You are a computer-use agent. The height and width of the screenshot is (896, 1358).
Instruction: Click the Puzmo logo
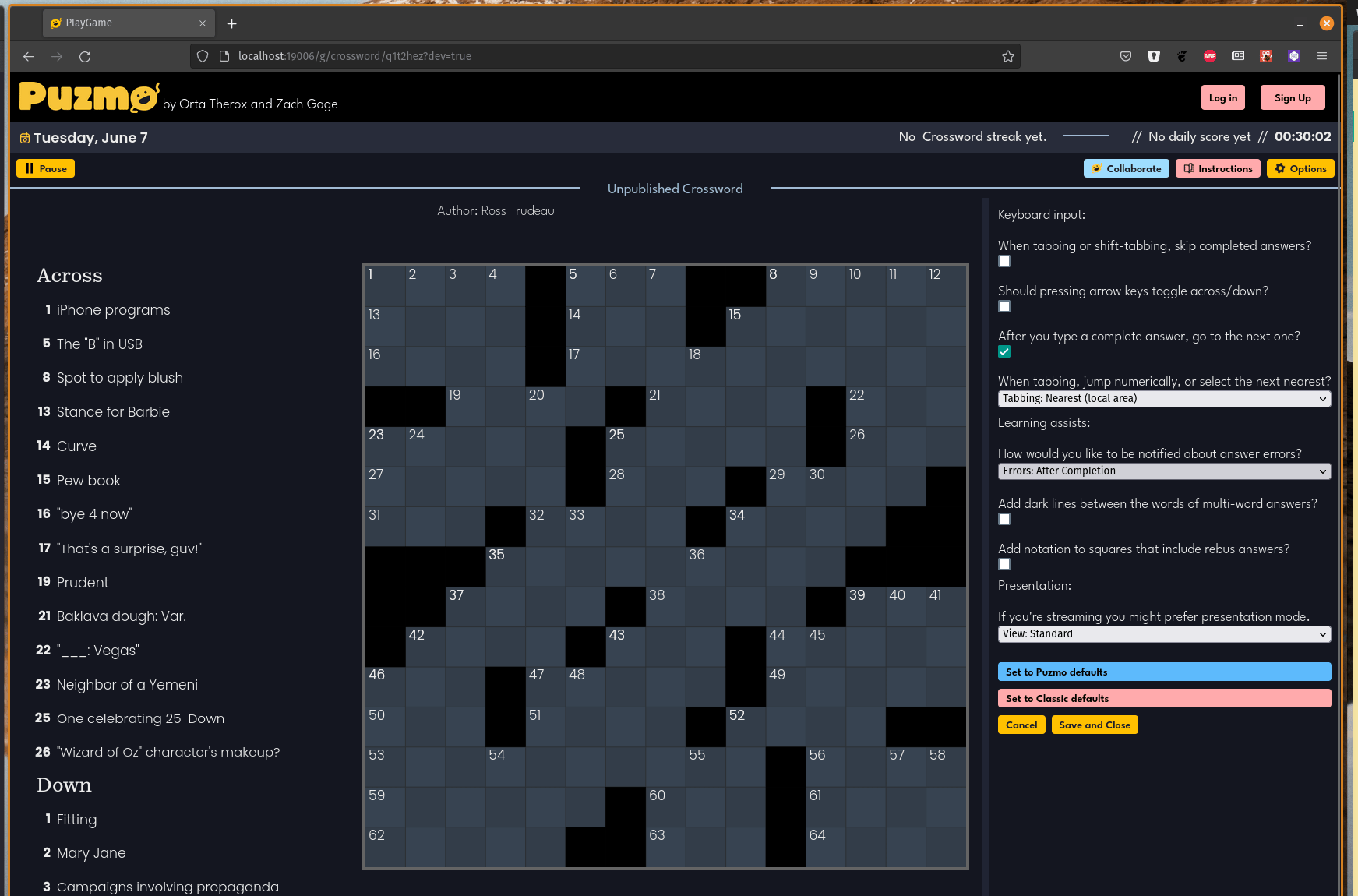click(x=89, y=97)
